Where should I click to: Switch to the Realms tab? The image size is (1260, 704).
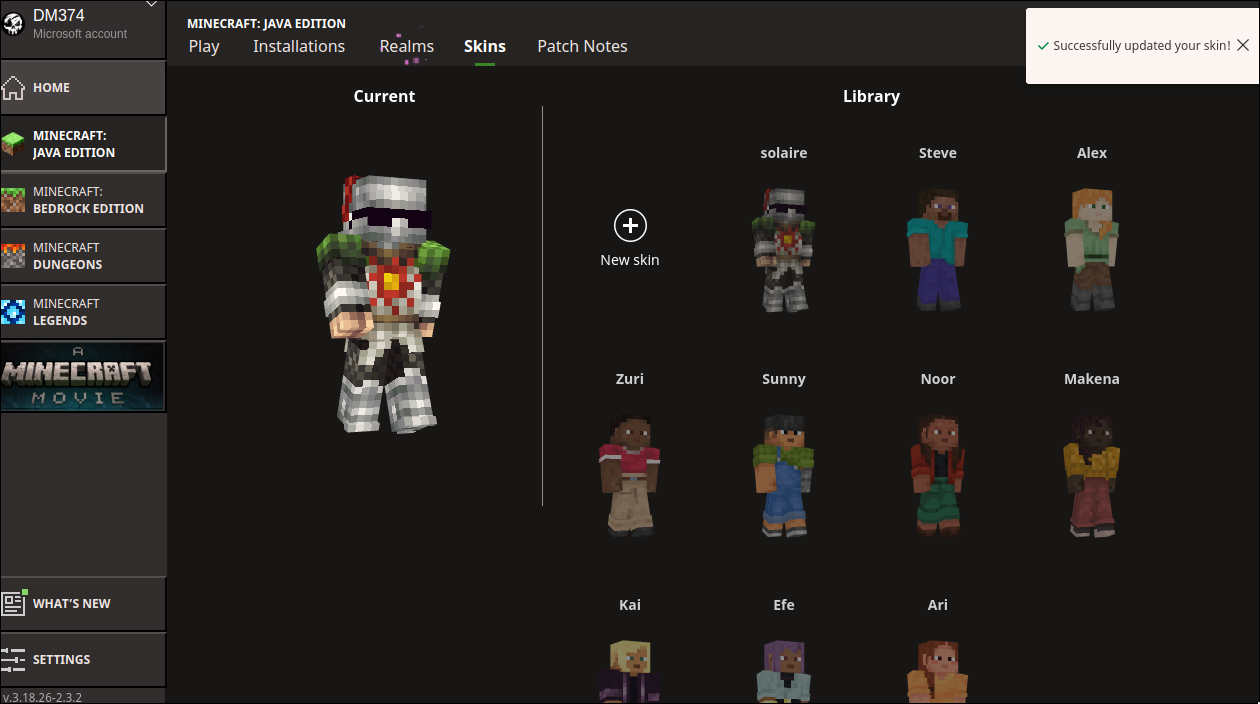click(x=407, y=46)
